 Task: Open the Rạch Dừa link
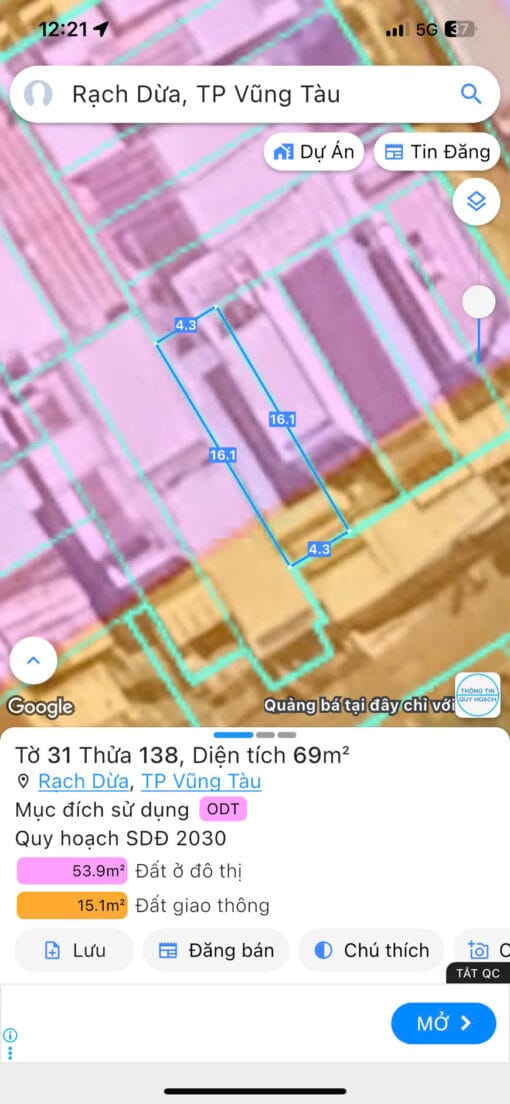83,782
